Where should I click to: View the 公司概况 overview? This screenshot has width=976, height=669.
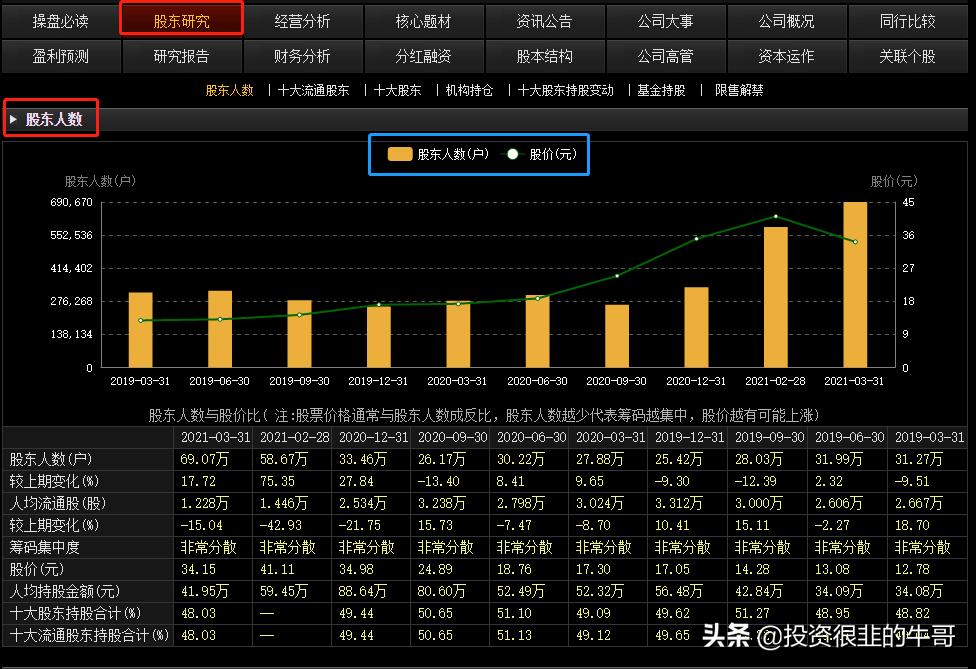[787, 20]
